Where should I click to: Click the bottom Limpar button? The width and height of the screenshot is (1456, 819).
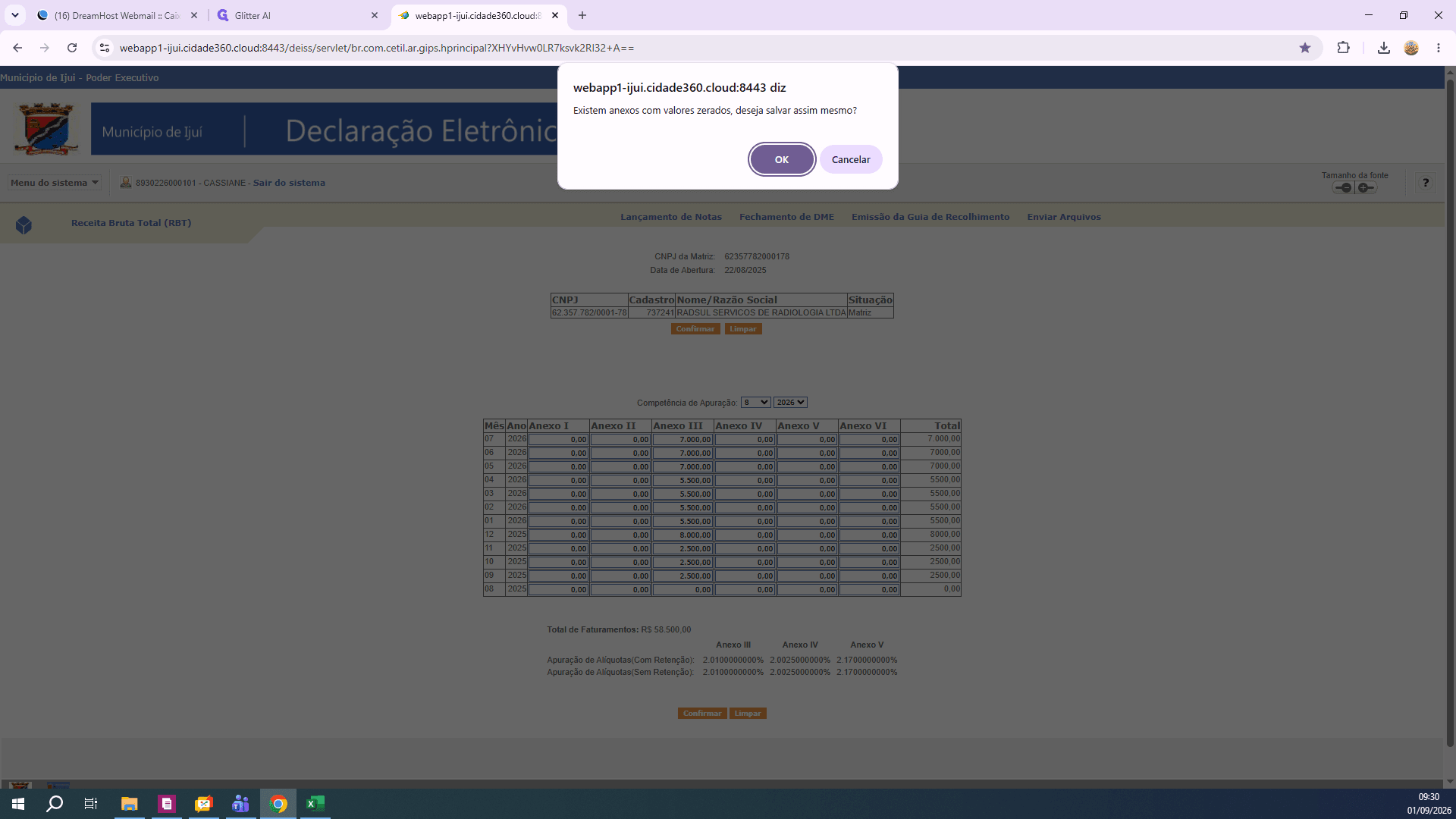click(748, 714)
